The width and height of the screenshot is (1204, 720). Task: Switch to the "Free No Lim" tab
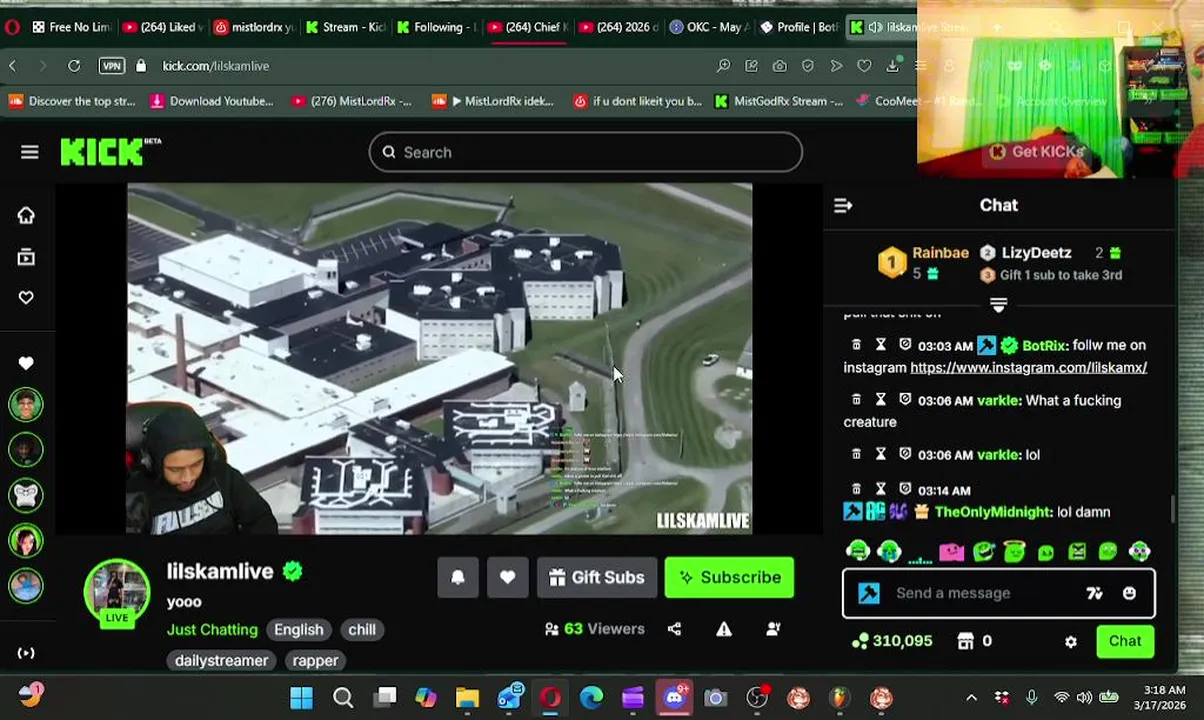(70, 27)
